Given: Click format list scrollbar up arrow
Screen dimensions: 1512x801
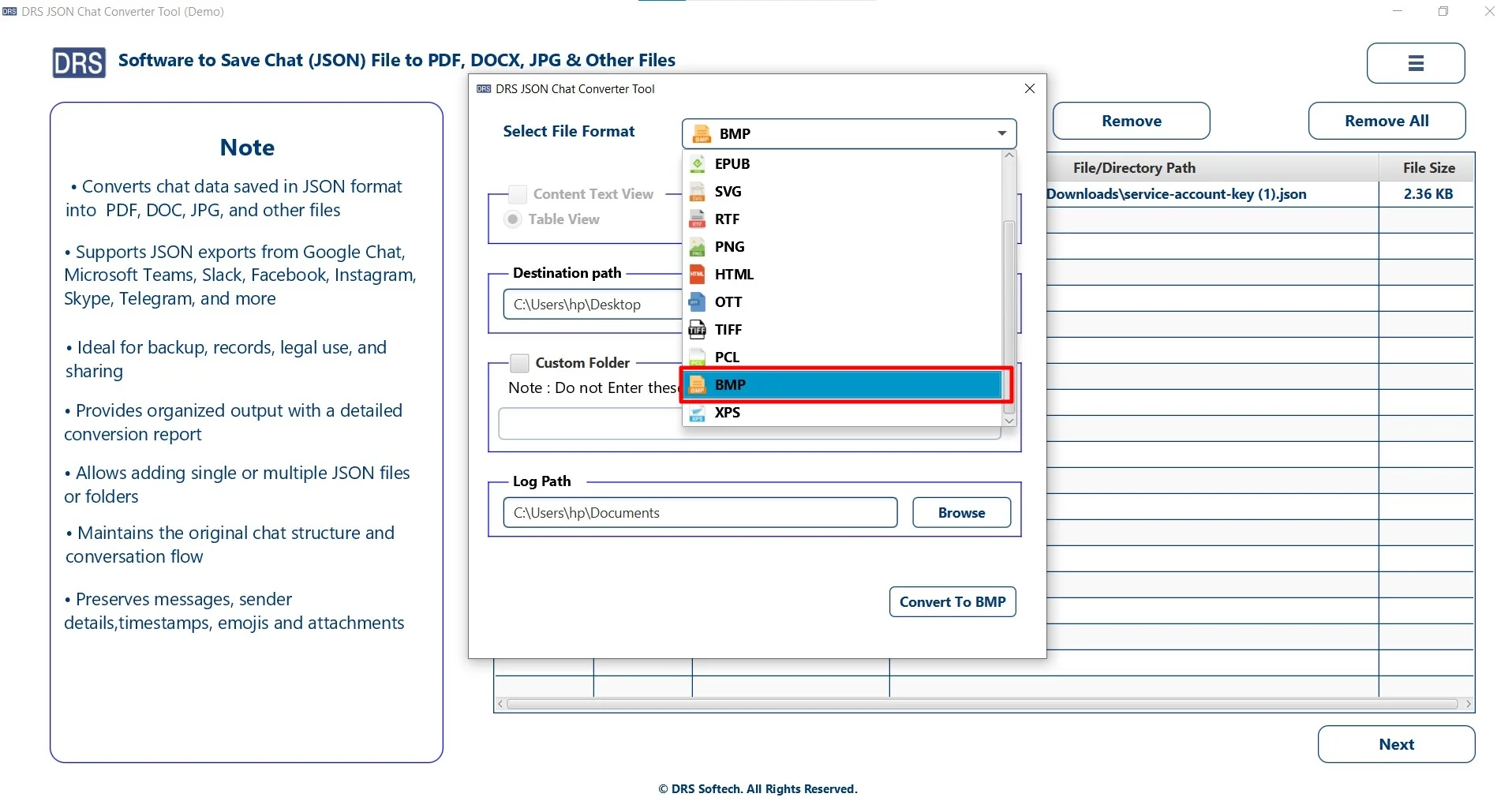Looking at the screenshot, I should coord(1009,156).
